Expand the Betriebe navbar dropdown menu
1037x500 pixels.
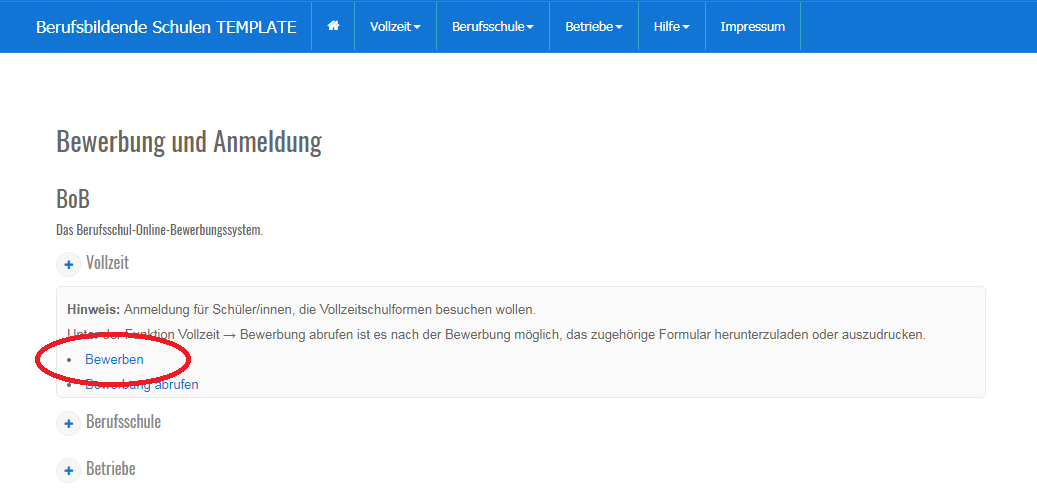click(x=594, y=27)
